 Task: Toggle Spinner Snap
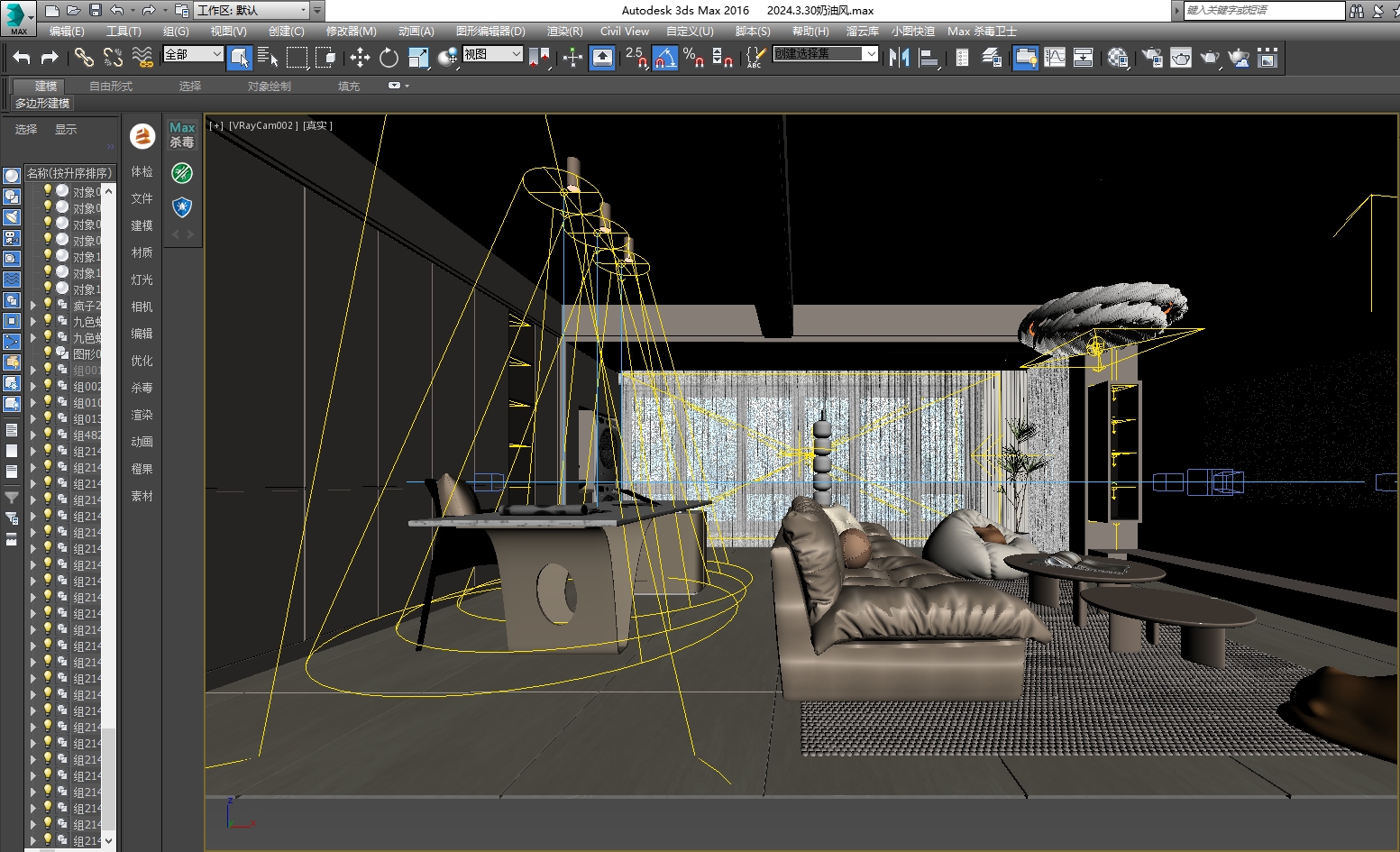click(x=723, y=58)
